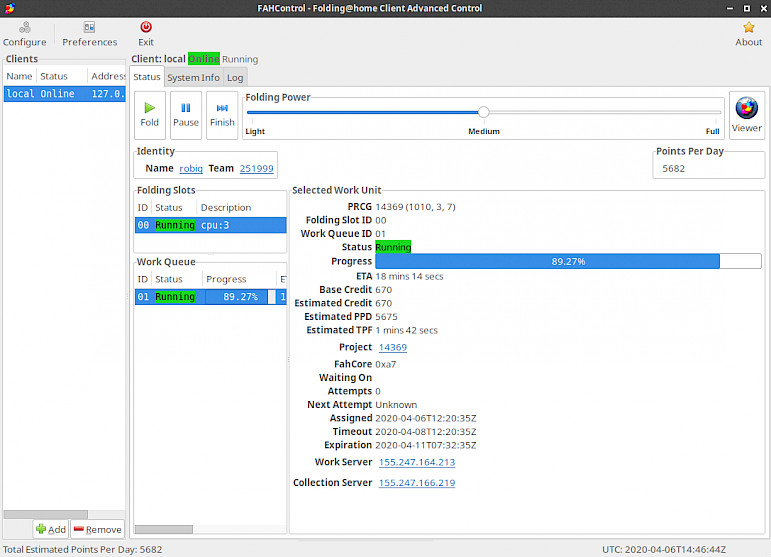Close the FAHControl window
771x557 pixels.
coord(763,8)
